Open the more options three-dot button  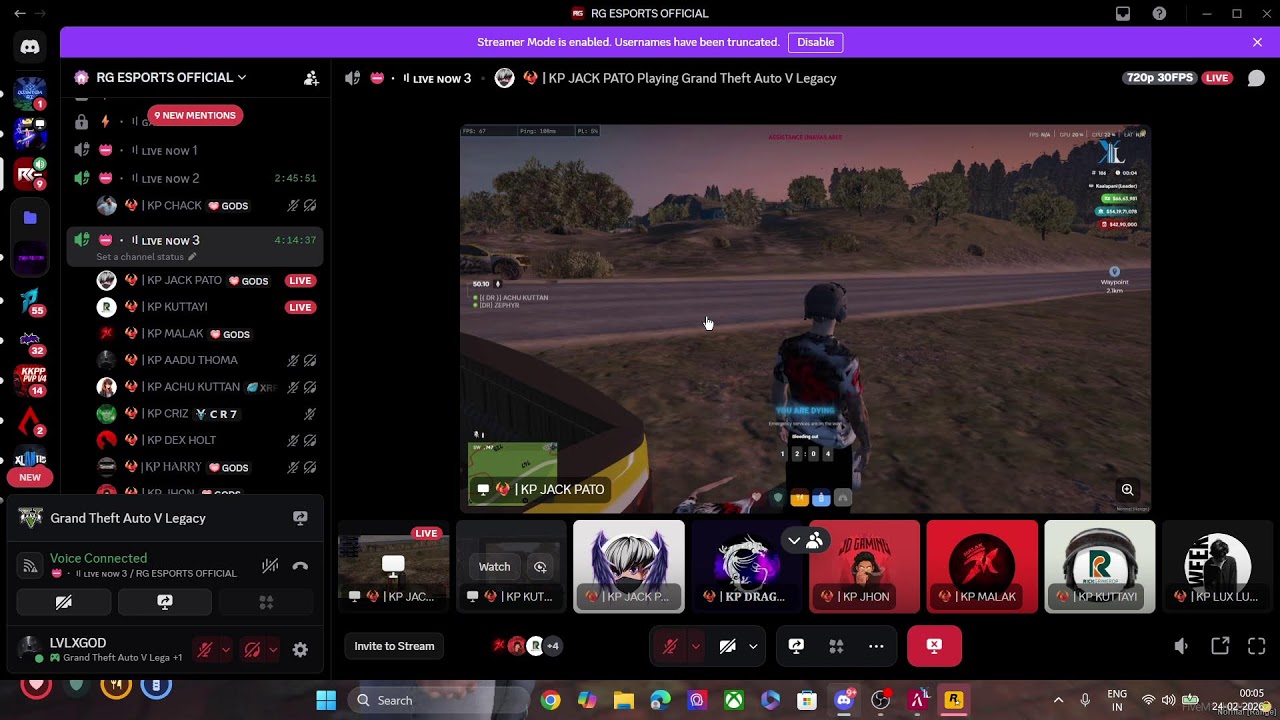[876, 646]
